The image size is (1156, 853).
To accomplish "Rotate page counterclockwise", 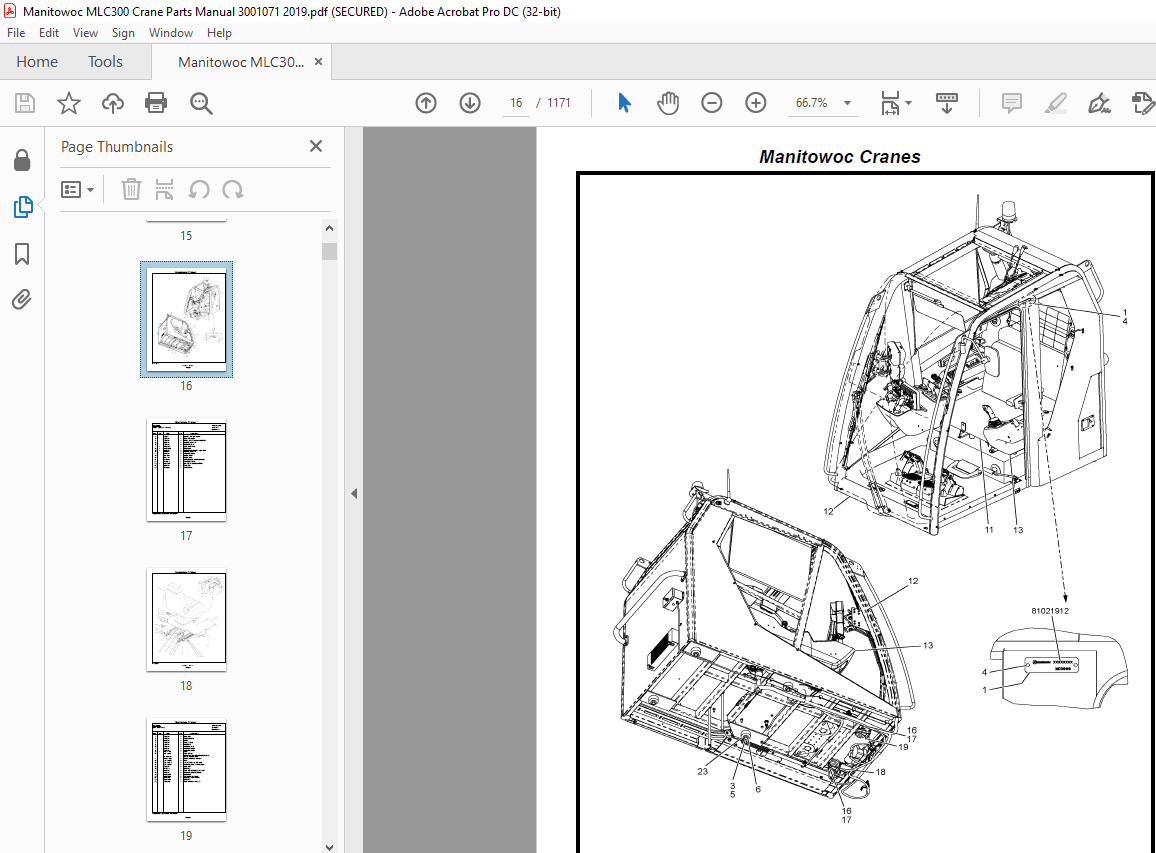I will [199, 189].
